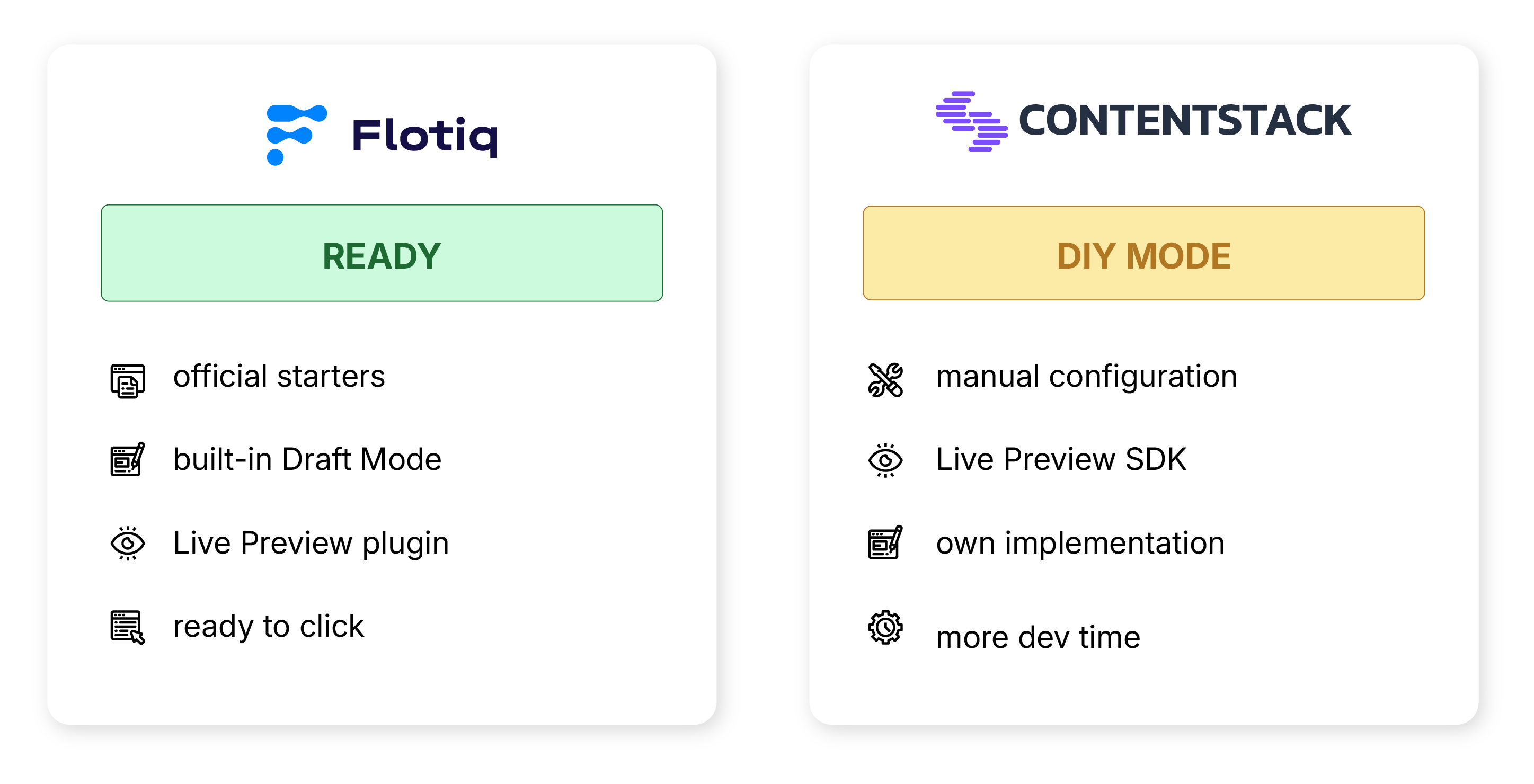Click the Contentstack purple stacked-lines logo
1534x784 pixels.
click(x=971, y=121)
